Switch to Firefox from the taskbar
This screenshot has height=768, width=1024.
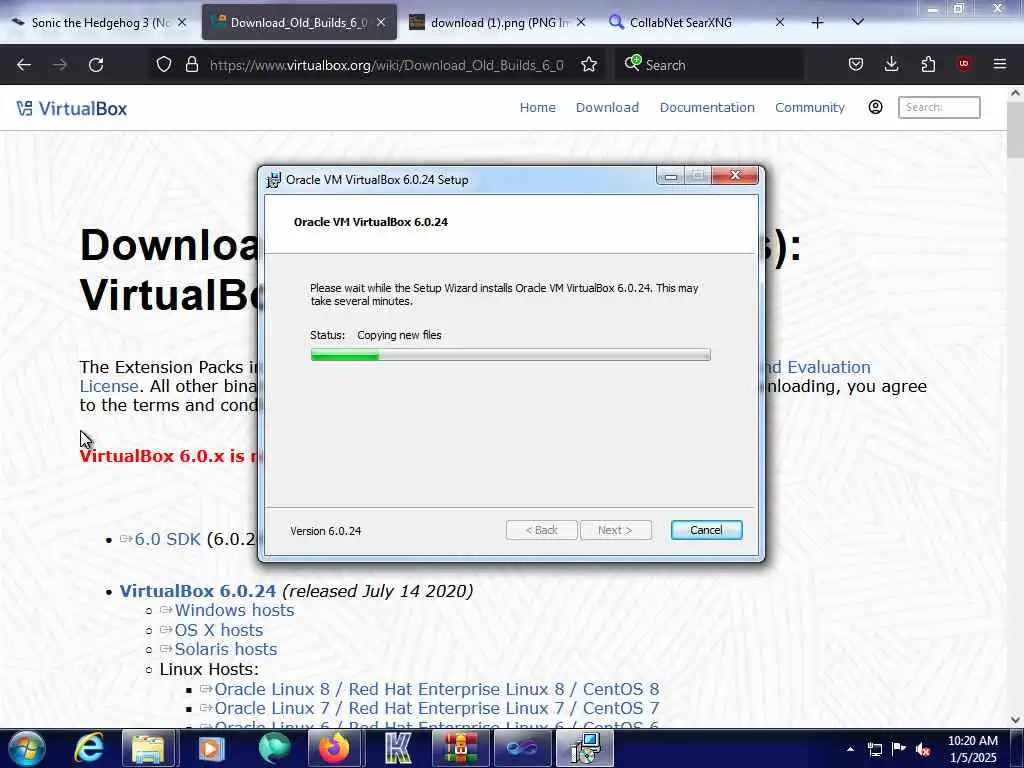(x=335, y=748)
